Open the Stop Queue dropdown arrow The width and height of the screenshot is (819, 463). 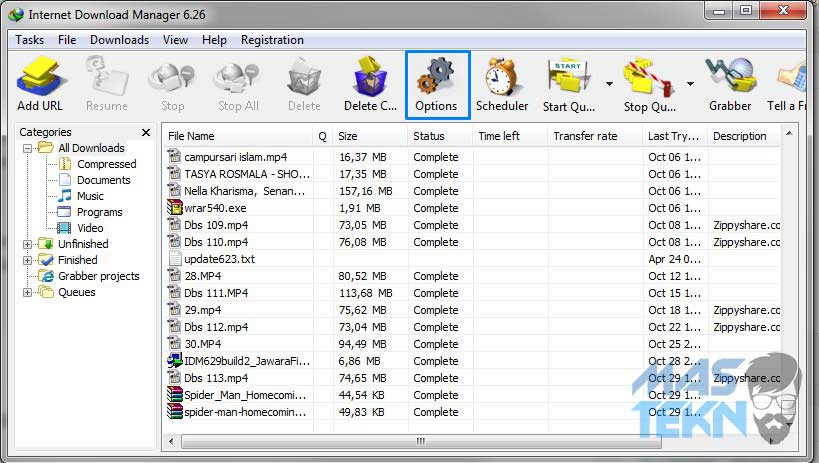[x=691, y=83]
